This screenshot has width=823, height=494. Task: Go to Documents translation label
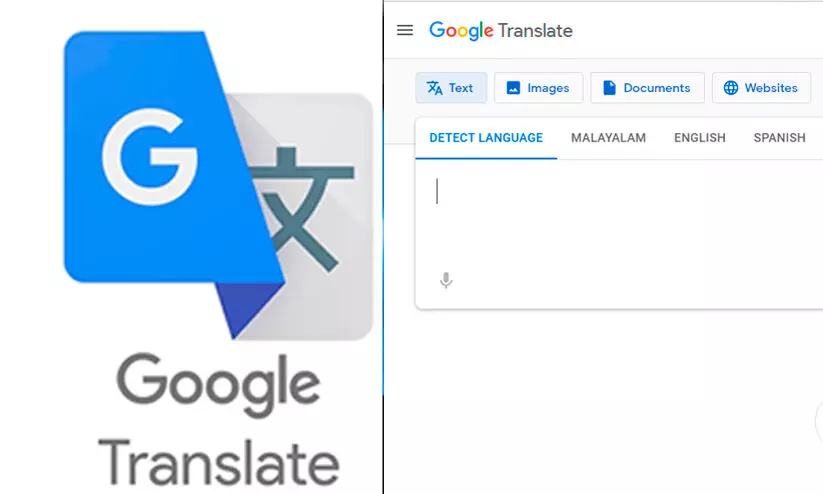point(657,88)
